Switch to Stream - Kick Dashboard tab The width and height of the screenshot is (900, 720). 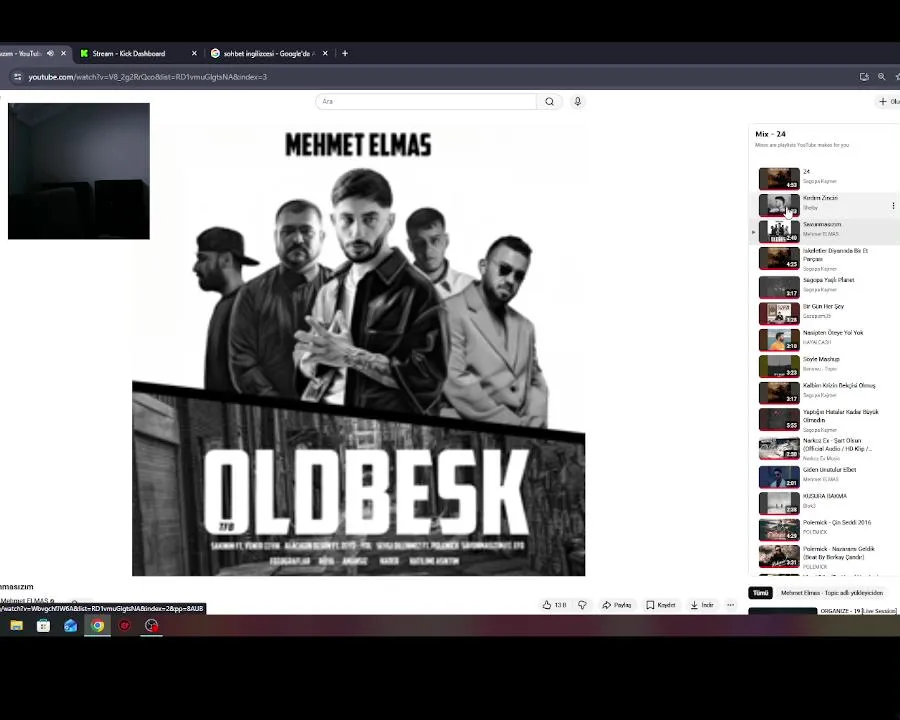point(129,53)
